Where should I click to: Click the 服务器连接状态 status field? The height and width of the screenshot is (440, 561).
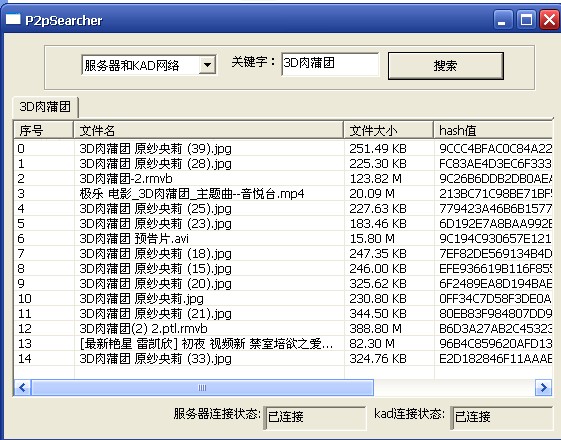pyautogui.click(x=315, y=417)
